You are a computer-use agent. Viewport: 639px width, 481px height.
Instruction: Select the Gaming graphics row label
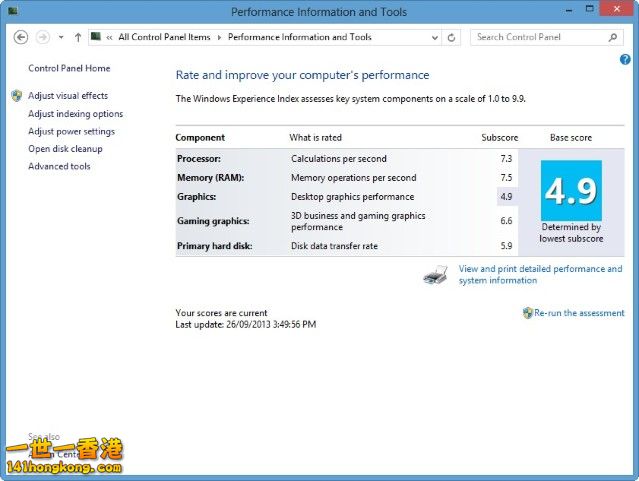click(213, 221)
